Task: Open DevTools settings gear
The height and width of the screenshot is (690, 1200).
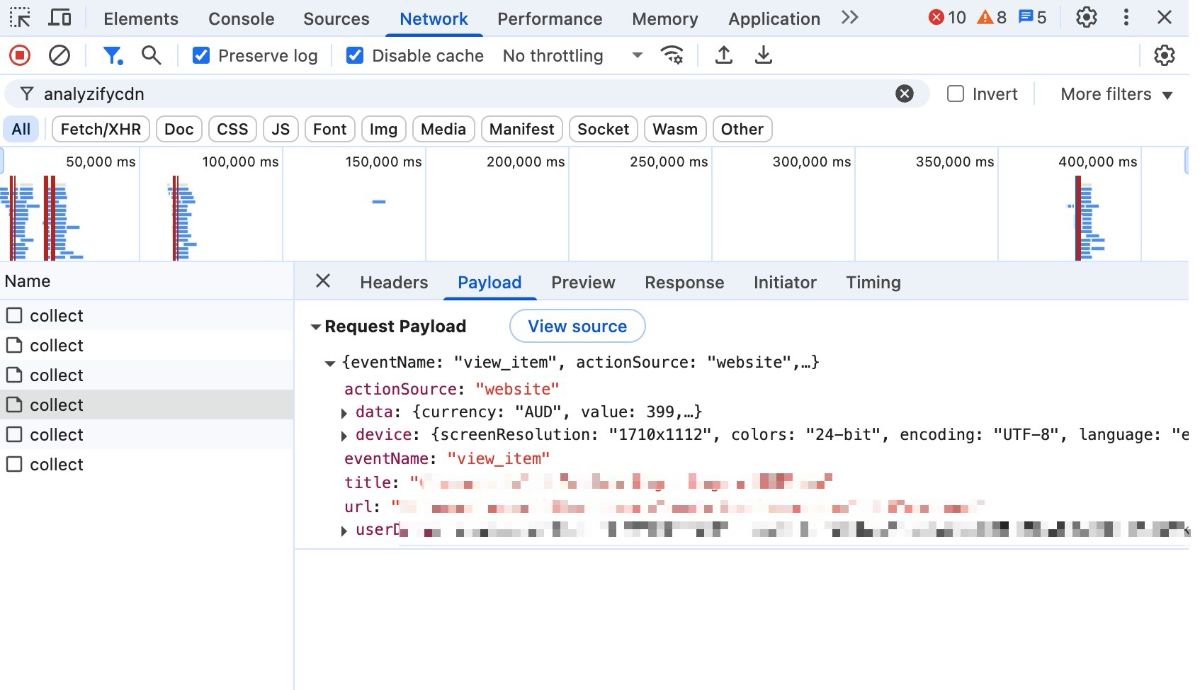Action: [x=1086, y=18]
